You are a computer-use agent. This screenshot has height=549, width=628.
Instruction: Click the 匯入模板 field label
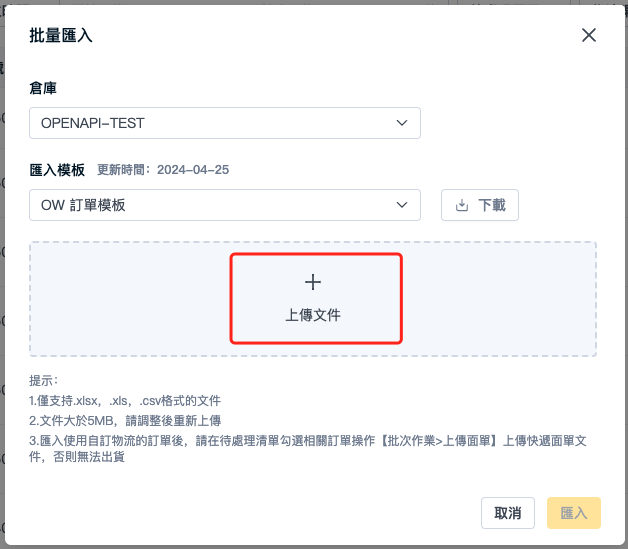coord(57,170)
